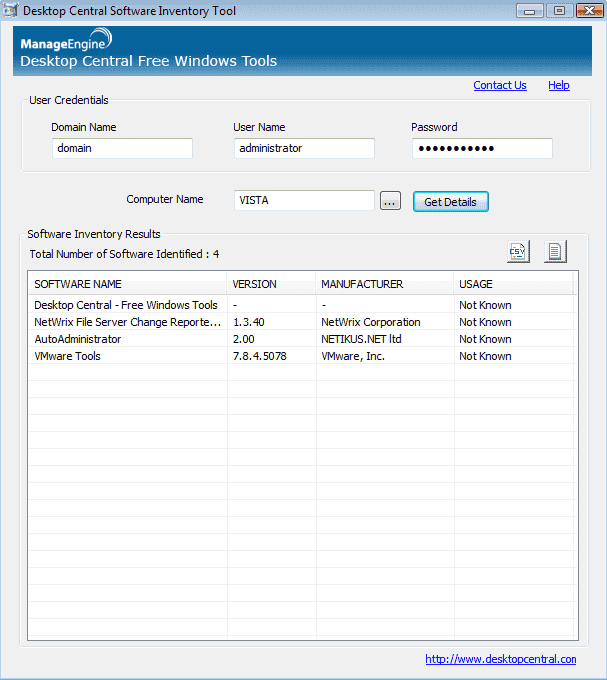Export results using the CSV icon
Screen dimensions: 607x680
(519, 252)
